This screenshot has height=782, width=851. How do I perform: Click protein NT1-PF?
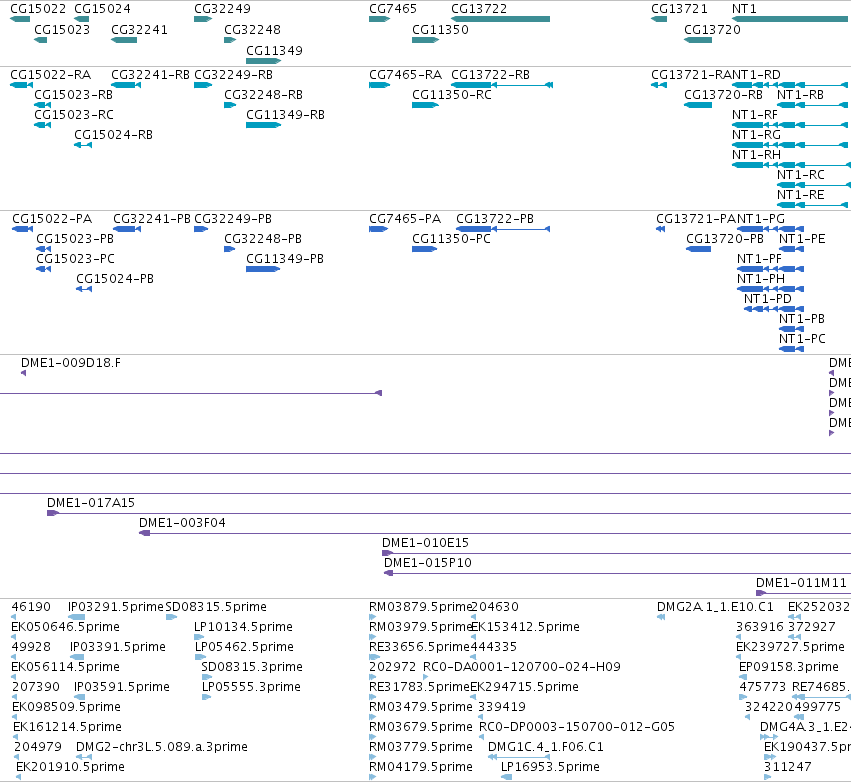click(759, 259)
